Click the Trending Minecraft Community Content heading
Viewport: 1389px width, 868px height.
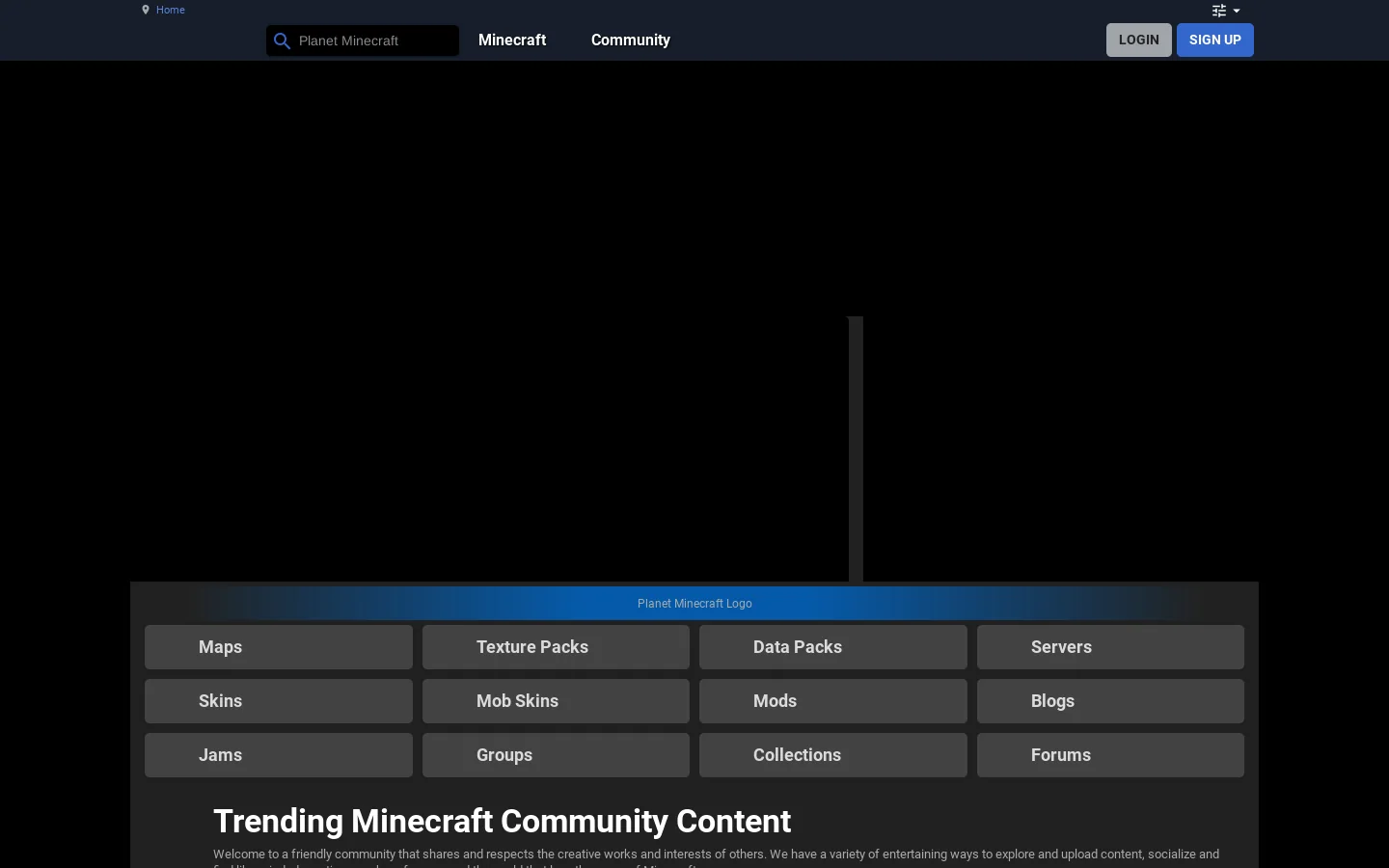502,822
